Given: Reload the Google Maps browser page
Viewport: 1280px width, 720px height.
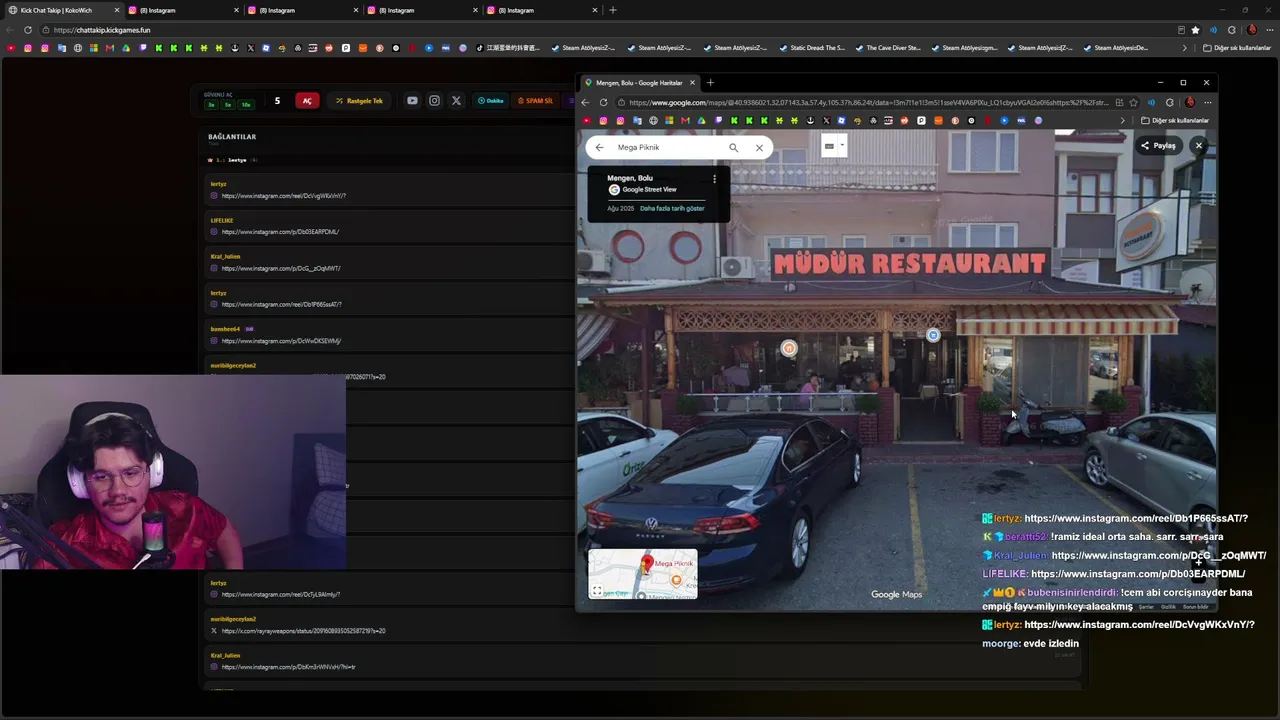Looking at the screenshot, I should 603,102.
